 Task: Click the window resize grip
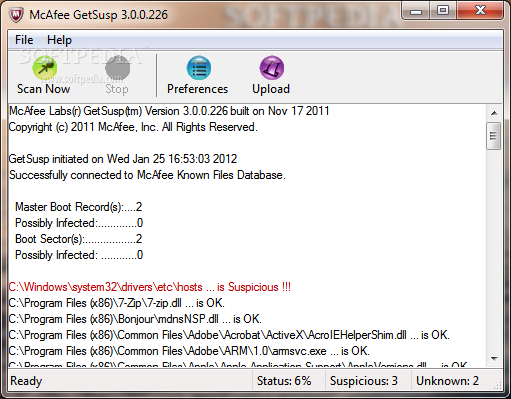pyautogui.click(x=498, y=386)
